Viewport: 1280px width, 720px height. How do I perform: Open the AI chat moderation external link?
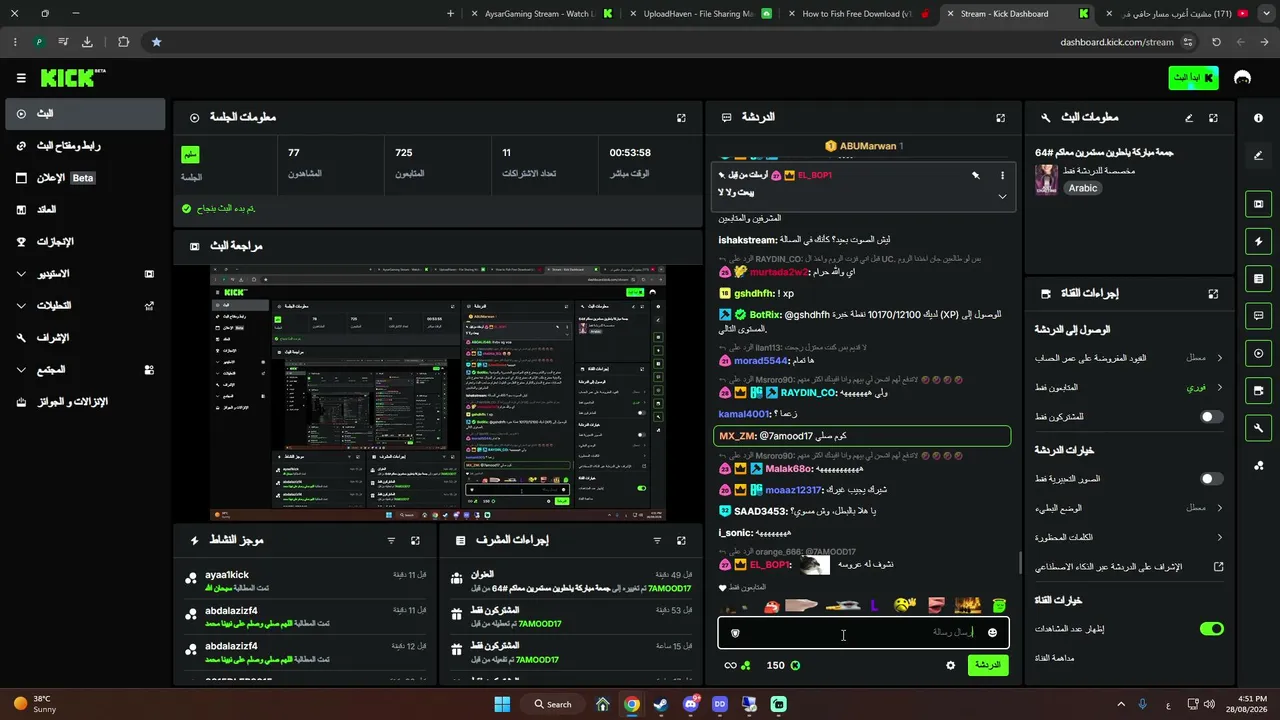click(x=1219, y=567)
